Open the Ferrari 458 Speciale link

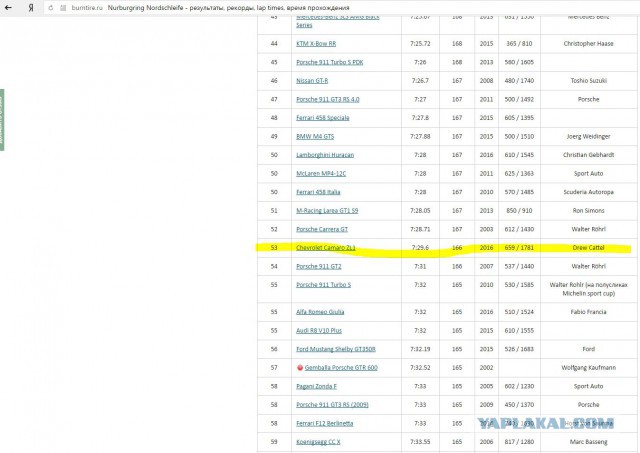pos(322,118)
